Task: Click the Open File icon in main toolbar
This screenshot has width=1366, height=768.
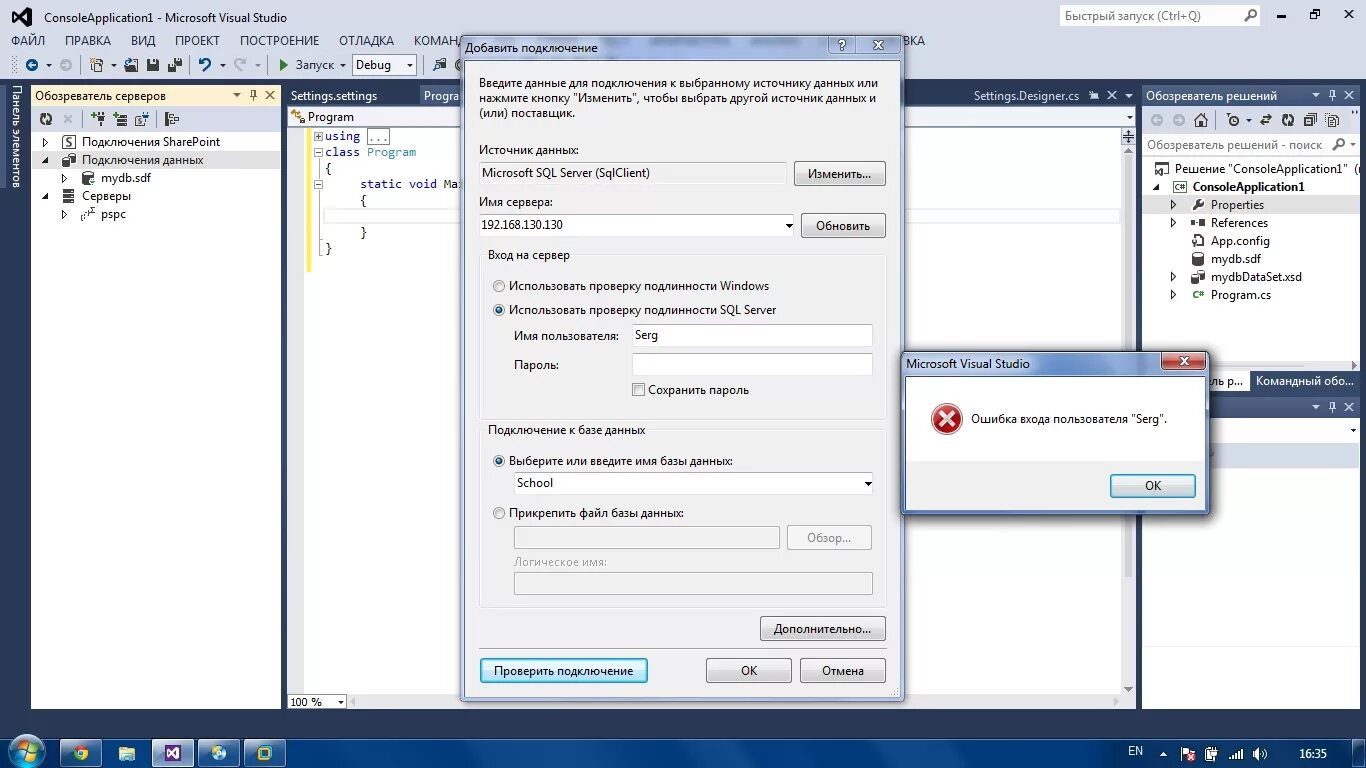Action: click(131, 65)
